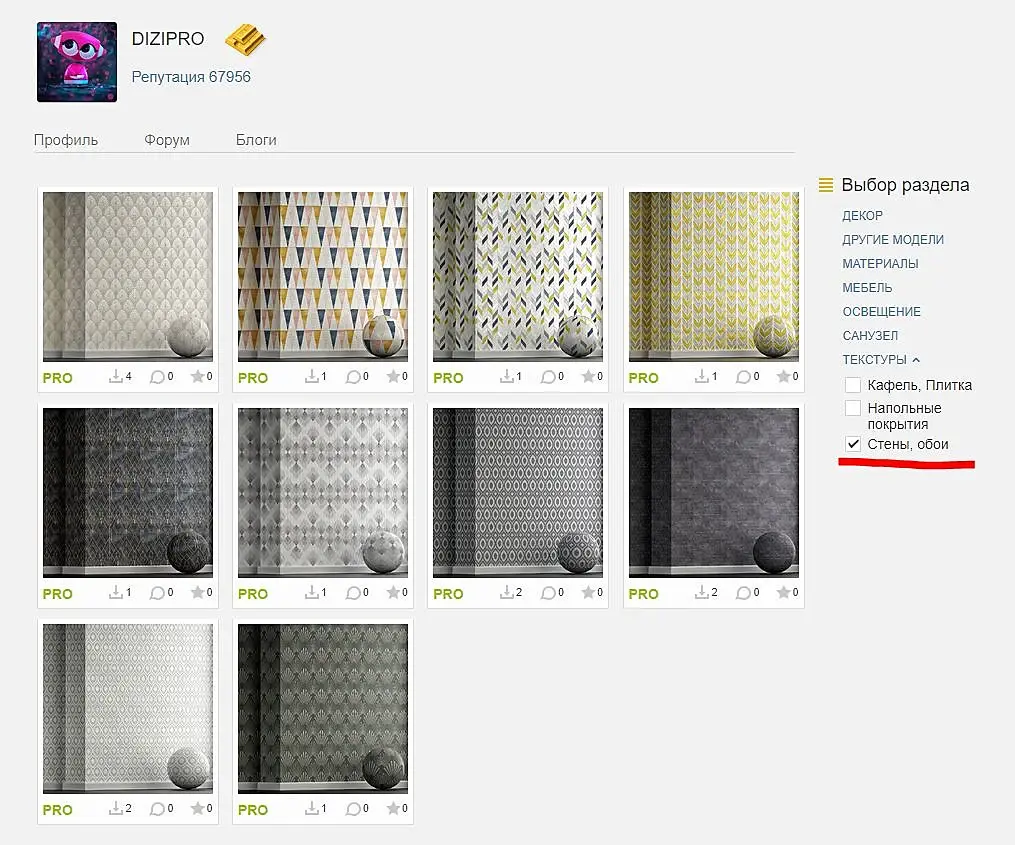
Task: Click comment icon on the first beige wallpaper card
Action: point(157,376)
